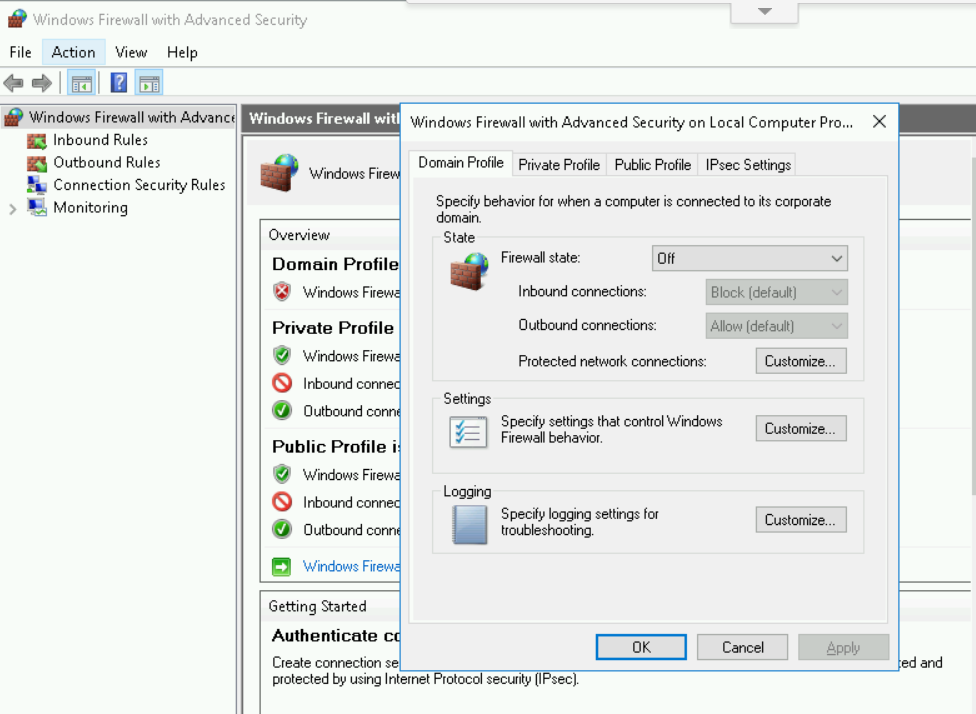Click the Public Profile heading in overview
Screen dimensions: 976x714
click(x=336, y=446)
